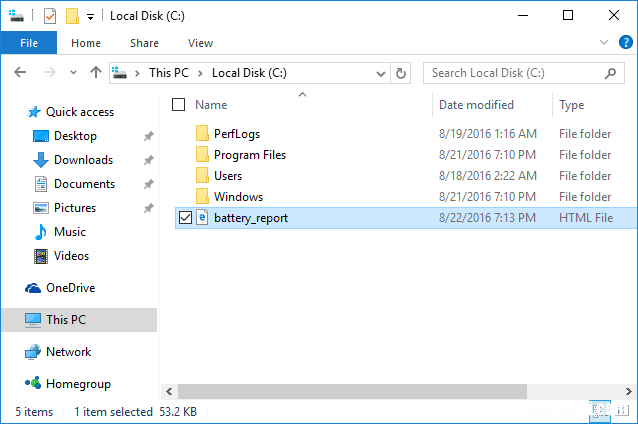This screenshot has width=638, height=424.
Task: Click the pin icon next to Desktop
Action: pos(149,136)
